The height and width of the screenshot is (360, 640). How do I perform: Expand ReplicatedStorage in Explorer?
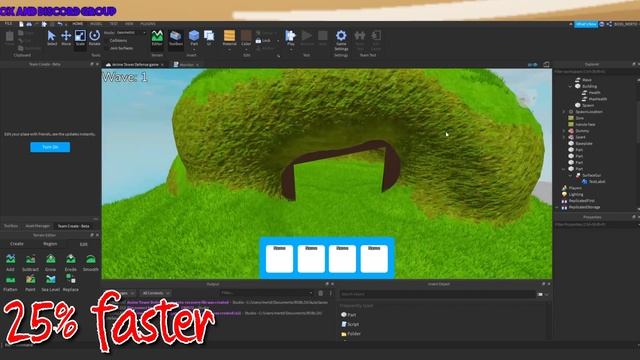(x=558, y=207)
